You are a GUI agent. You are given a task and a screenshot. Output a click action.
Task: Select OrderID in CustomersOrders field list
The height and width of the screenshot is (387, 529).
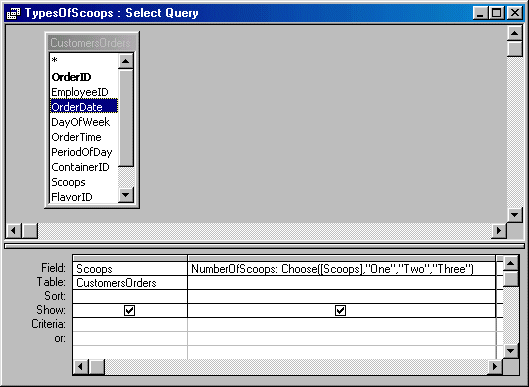click(84, 77)
